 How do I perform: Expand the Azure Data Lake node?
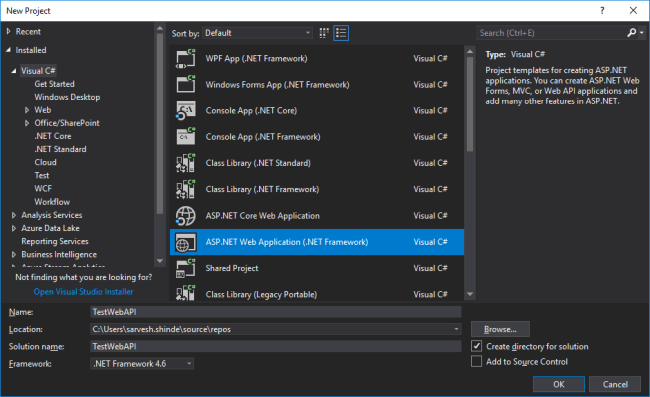click(x=14, y=228)
